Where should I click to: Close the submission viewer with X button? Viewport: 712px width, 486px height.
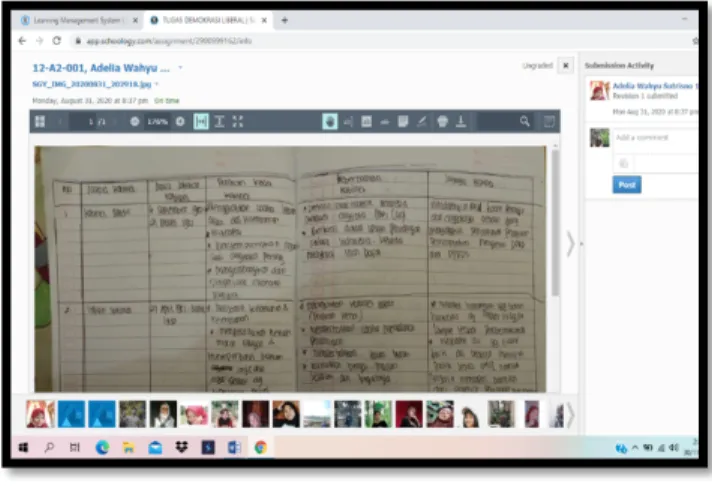566,65
